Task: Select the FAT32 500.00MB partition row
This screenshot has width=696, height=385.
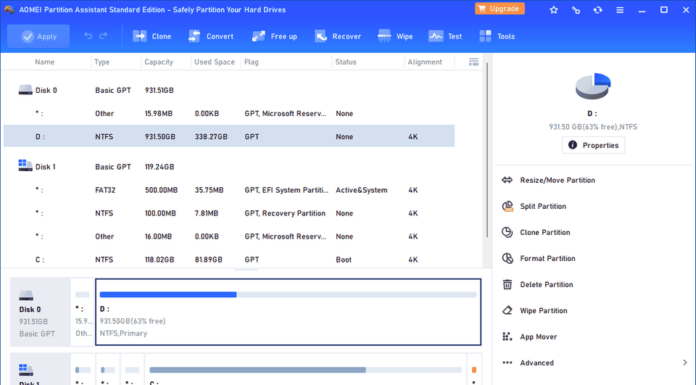Action: point(229,190)
